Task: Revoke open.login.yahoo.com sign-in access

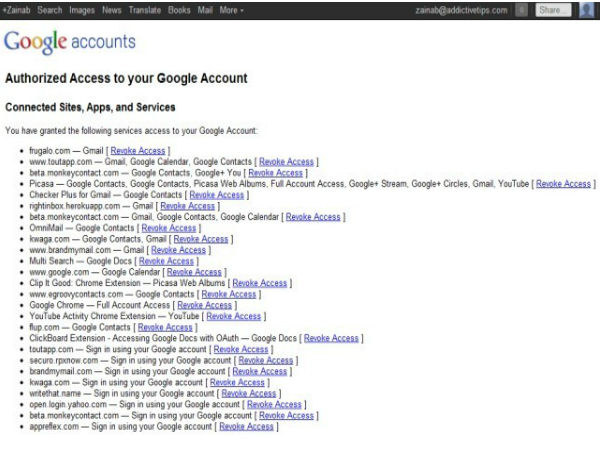Action: (x=275, y=404)
